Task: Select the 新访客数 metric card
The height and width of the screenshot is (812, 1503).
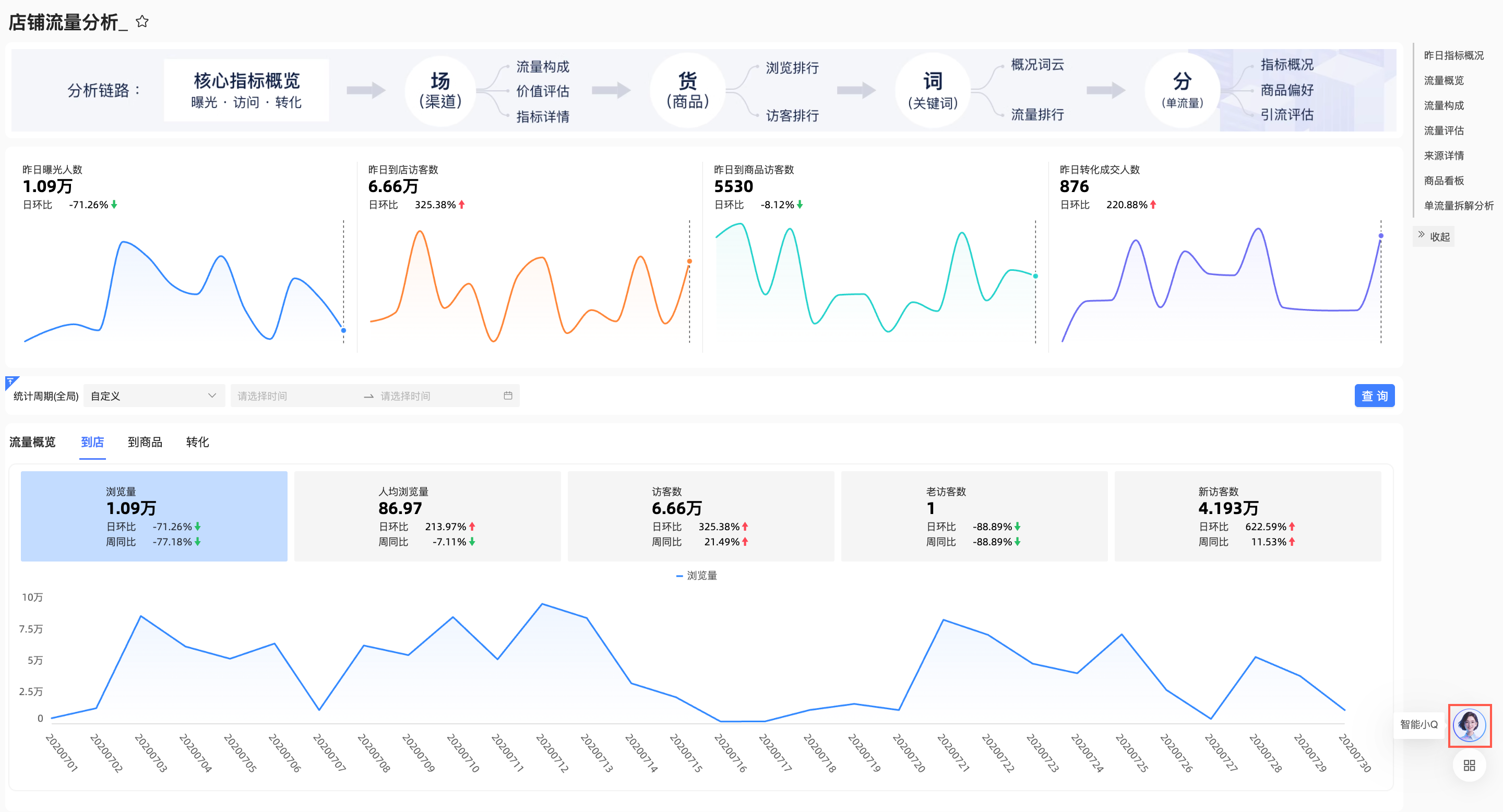Action: click(x=1247, y=516)
